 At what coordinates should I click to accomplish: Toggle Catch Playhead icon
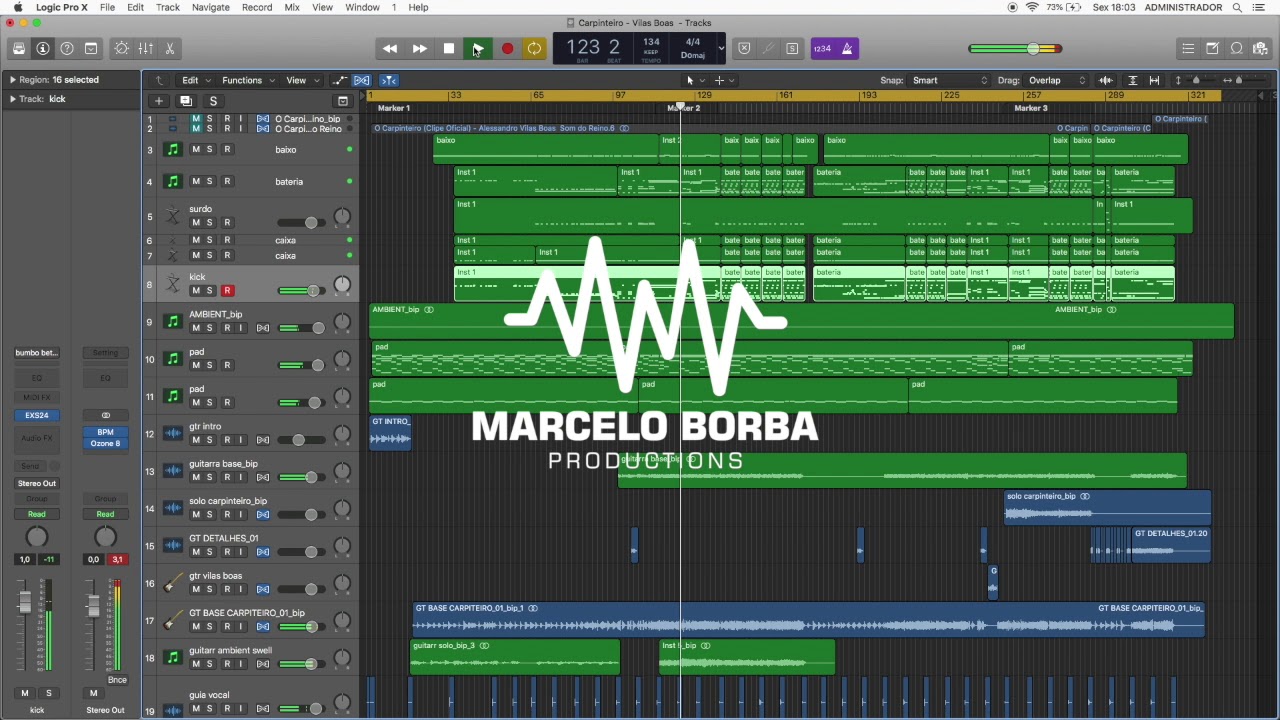389,80
